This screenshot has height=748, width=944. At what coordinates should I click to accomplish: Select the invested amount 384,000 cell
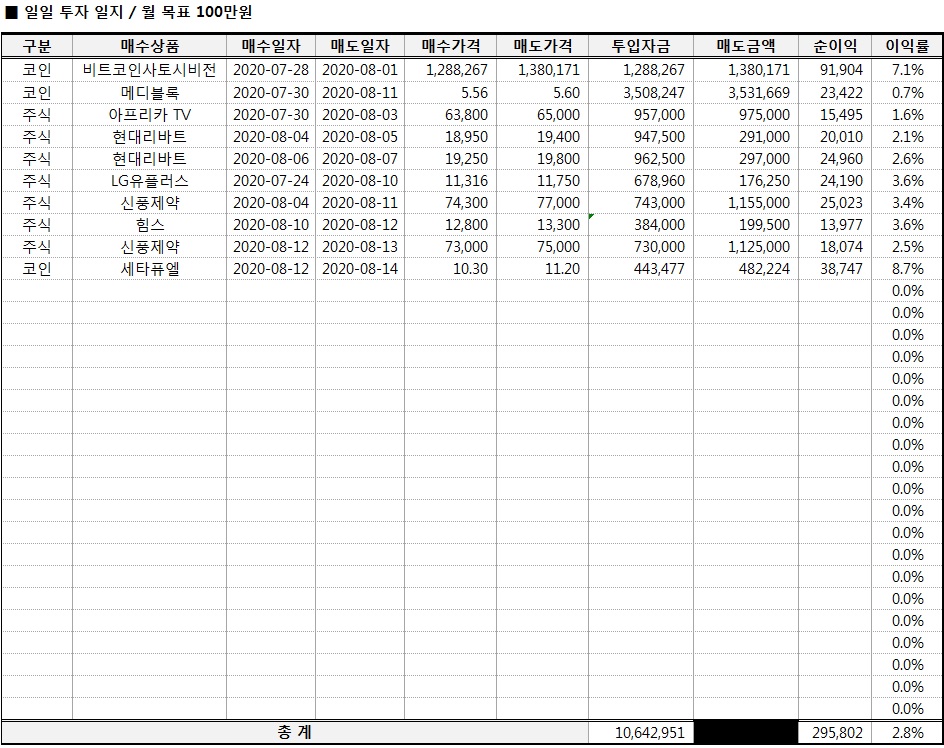[x=641, y=225]
